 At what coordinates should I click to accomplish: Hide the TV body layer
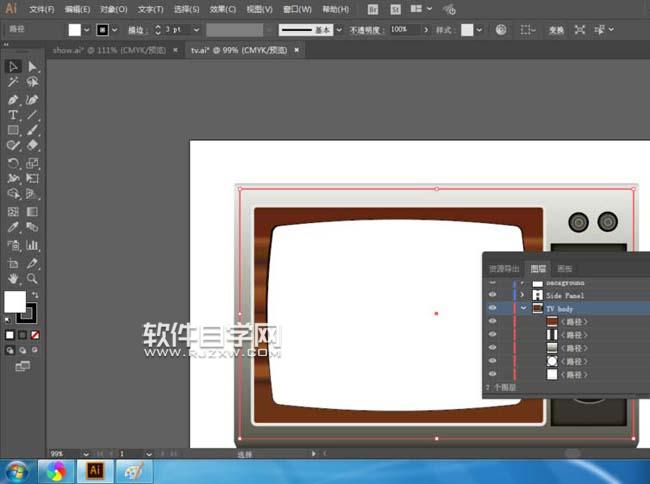[492, 309]
